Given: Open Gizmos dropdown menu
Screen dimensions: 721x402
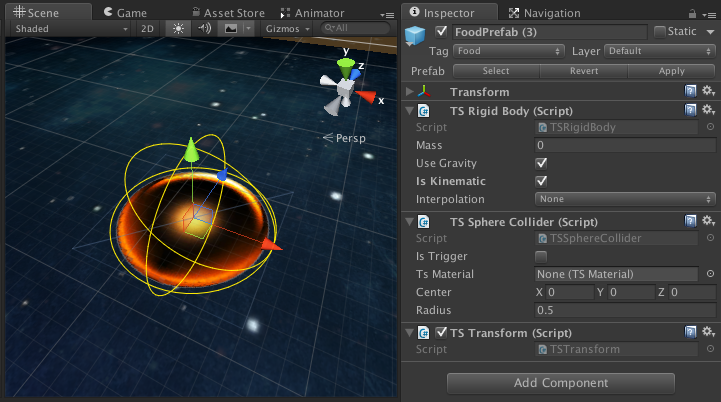Looking at the screenshot, I should [287, 29].
